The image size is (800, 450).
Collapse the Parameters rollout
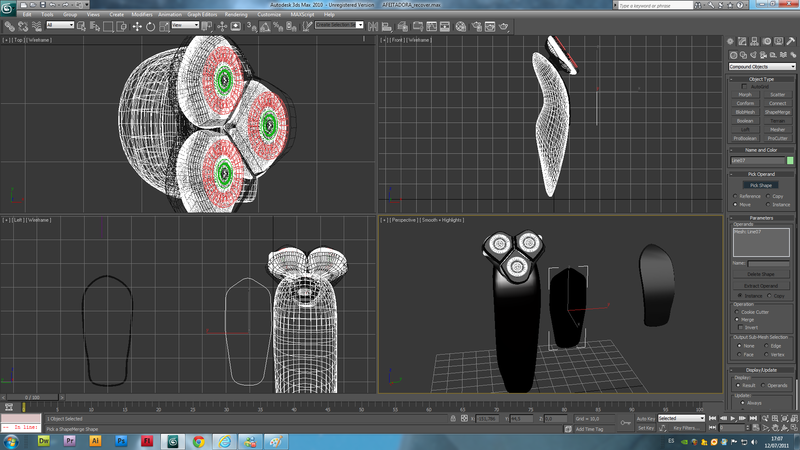(761, 218)
